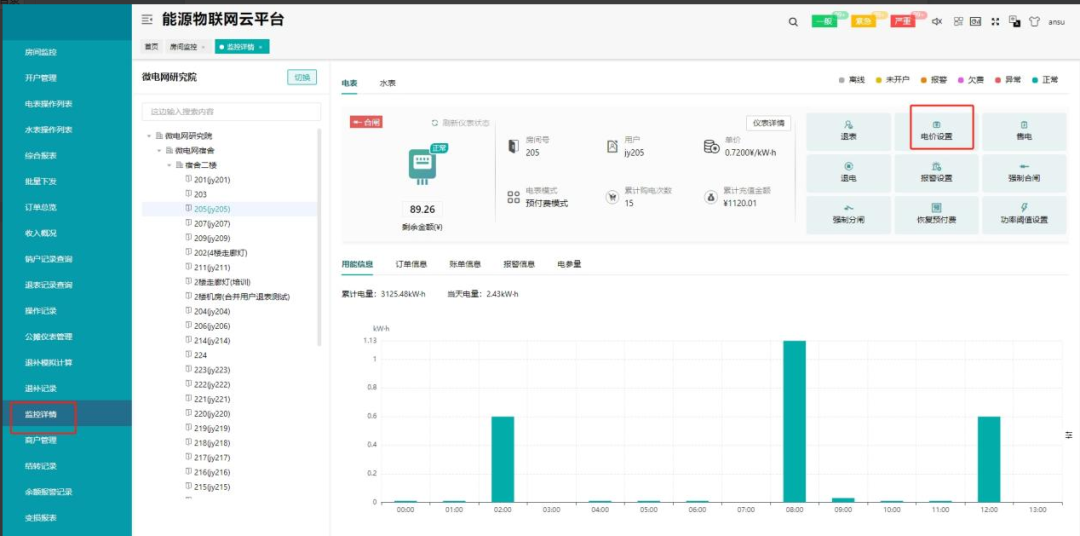This screenshot has width=1080, height=536.
Task: Select room 207(jy207) in tree
Action: (212, 224)
